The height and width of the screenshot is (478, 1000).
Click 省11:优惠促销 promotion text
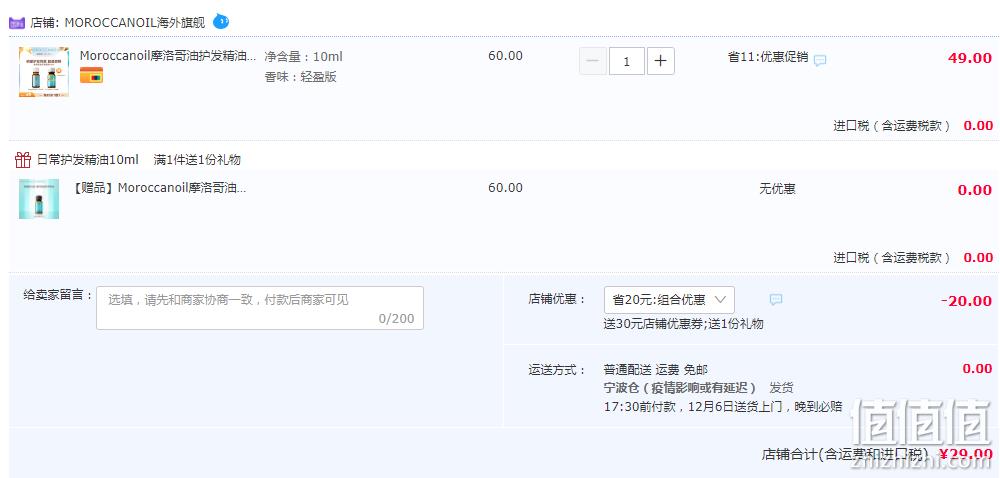pos(768,57)
